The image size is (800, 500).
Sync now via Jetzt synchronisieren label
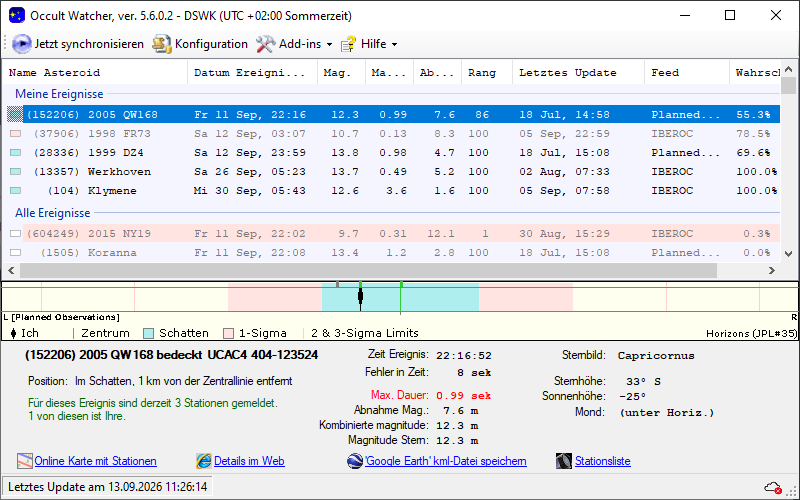pos(89,44)
